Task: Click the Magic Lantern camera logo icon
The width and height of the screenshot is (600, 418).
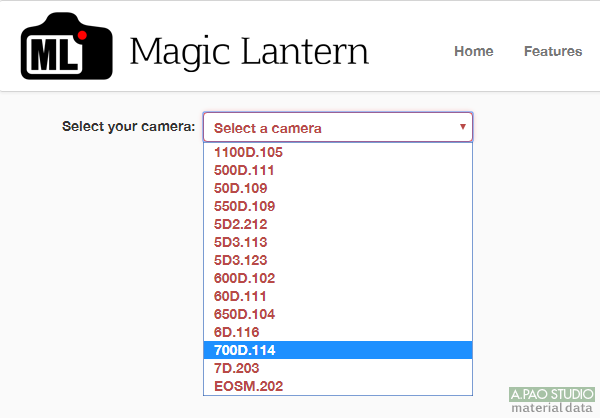Action: click(66, 45)
